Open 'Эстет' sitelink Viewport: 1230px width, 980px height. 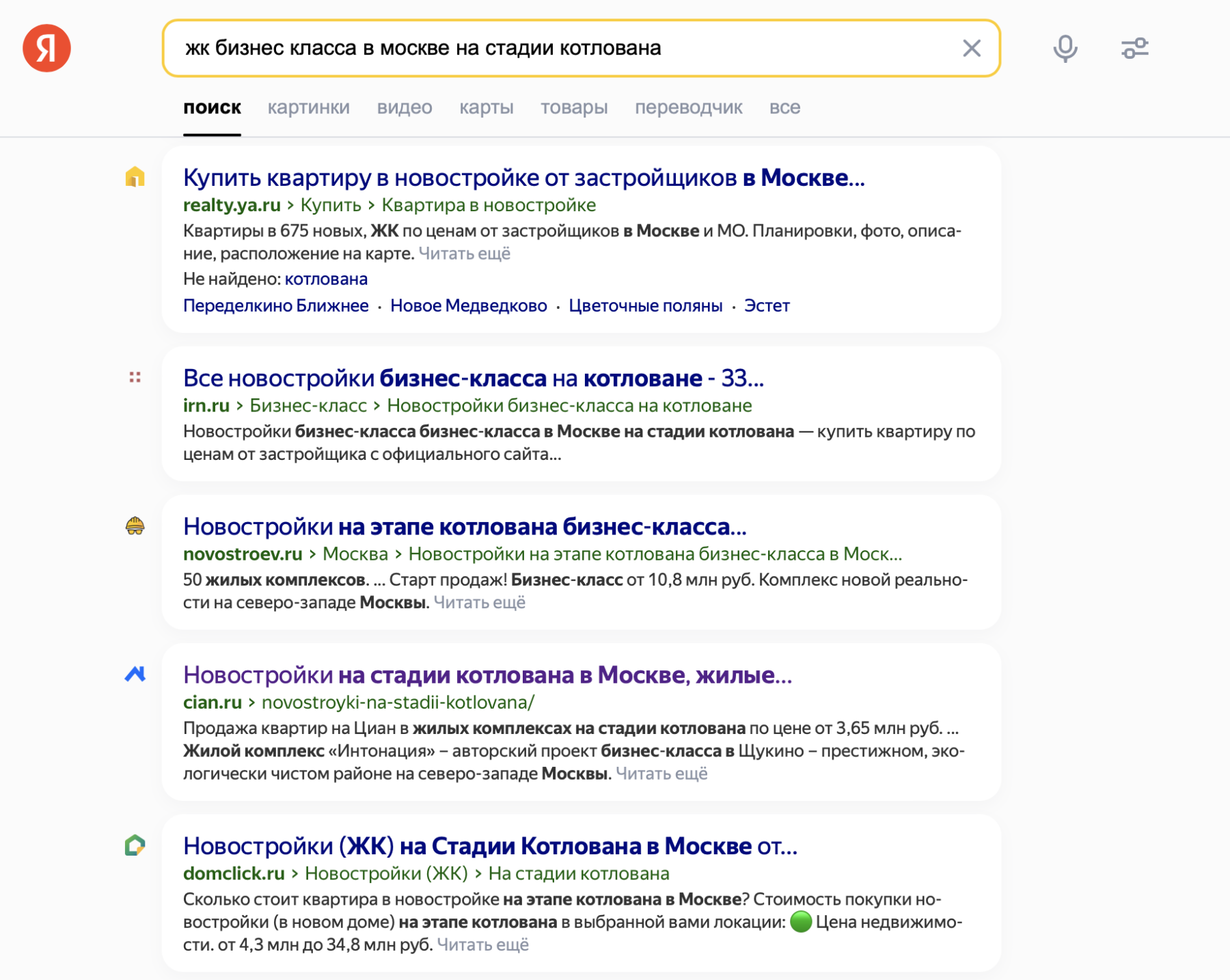click(767, 305)
